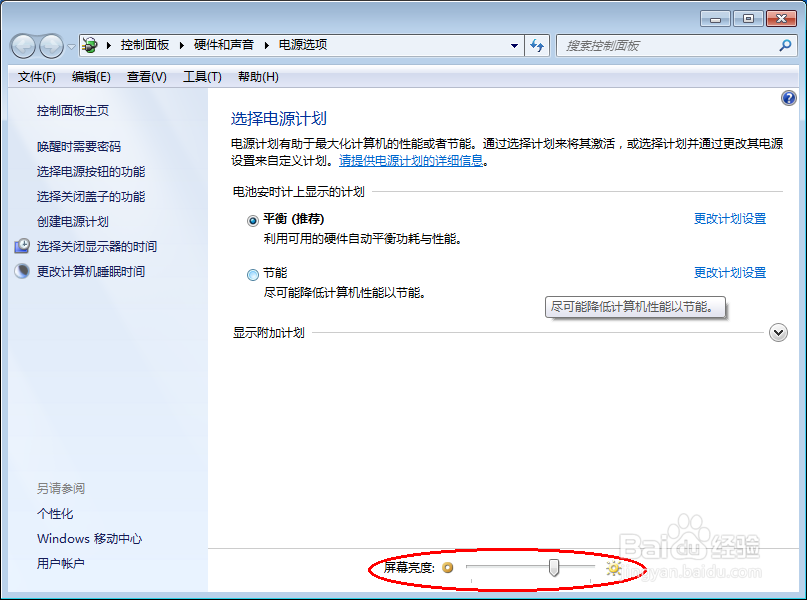Click 控制面板 in the address breadcrumb
Screen dimensions: 807x600
tap(145, 45)
